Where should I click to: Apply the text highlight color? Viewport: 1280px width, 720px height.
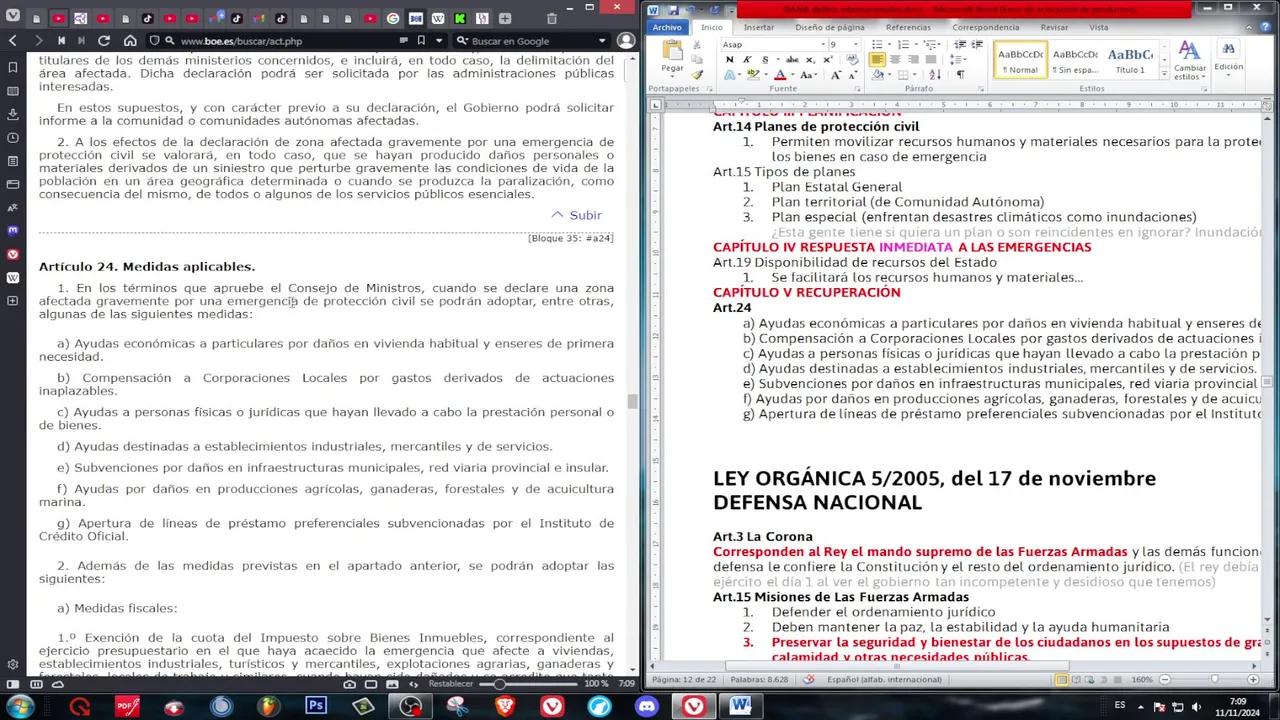pos(755,75)
